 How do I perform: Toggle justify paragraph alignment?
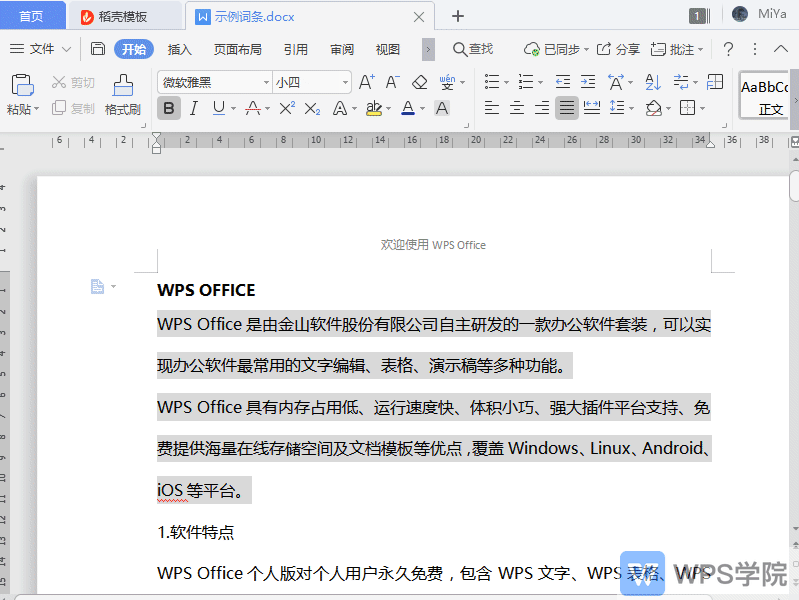pyautogui.click(x=567, y=108)
